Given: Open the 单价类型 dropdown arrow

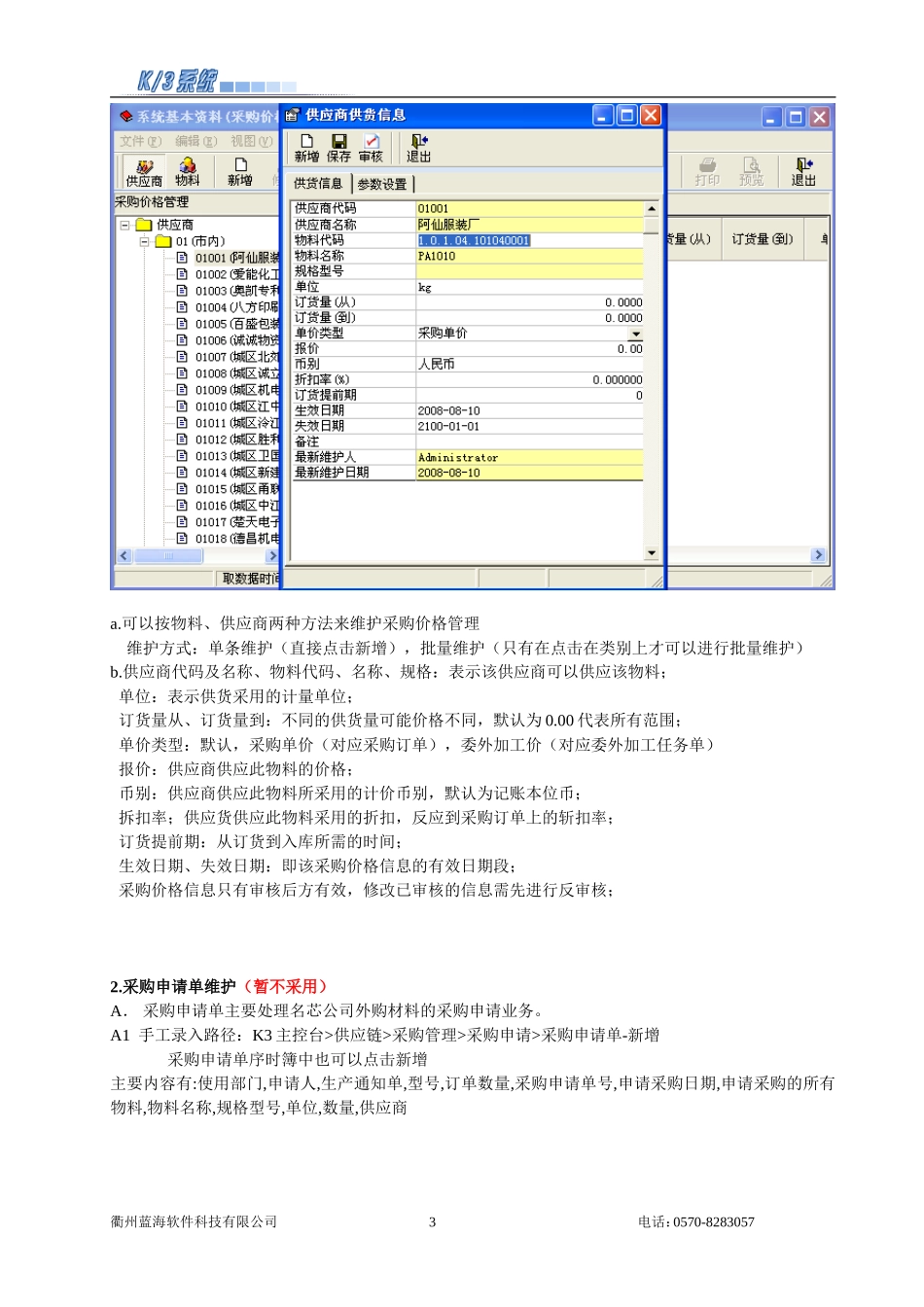Looking at the screenshot, I should (x=636, y=334).
